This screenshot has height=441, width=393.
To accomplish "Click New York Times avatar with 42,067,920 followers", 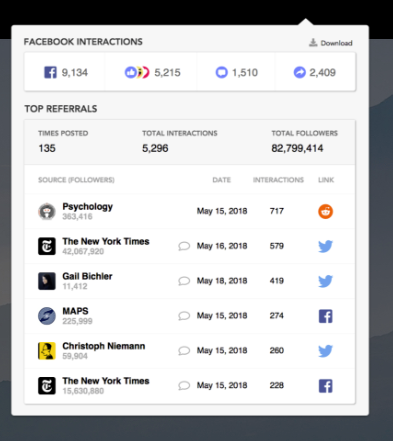I will (x=47, y=246).
